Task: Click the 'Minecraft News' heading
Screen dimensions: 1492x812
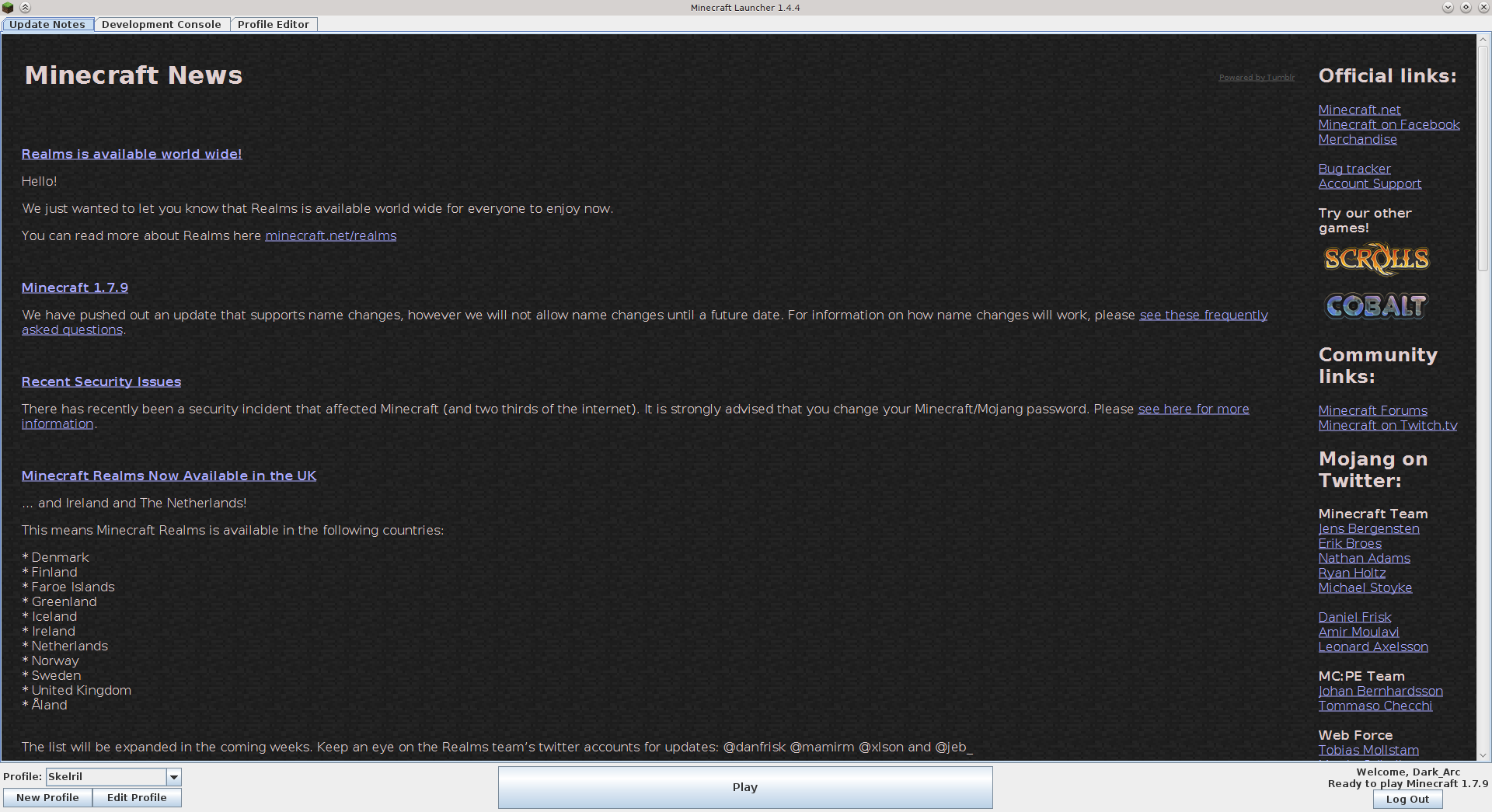Action: point(134,75)
